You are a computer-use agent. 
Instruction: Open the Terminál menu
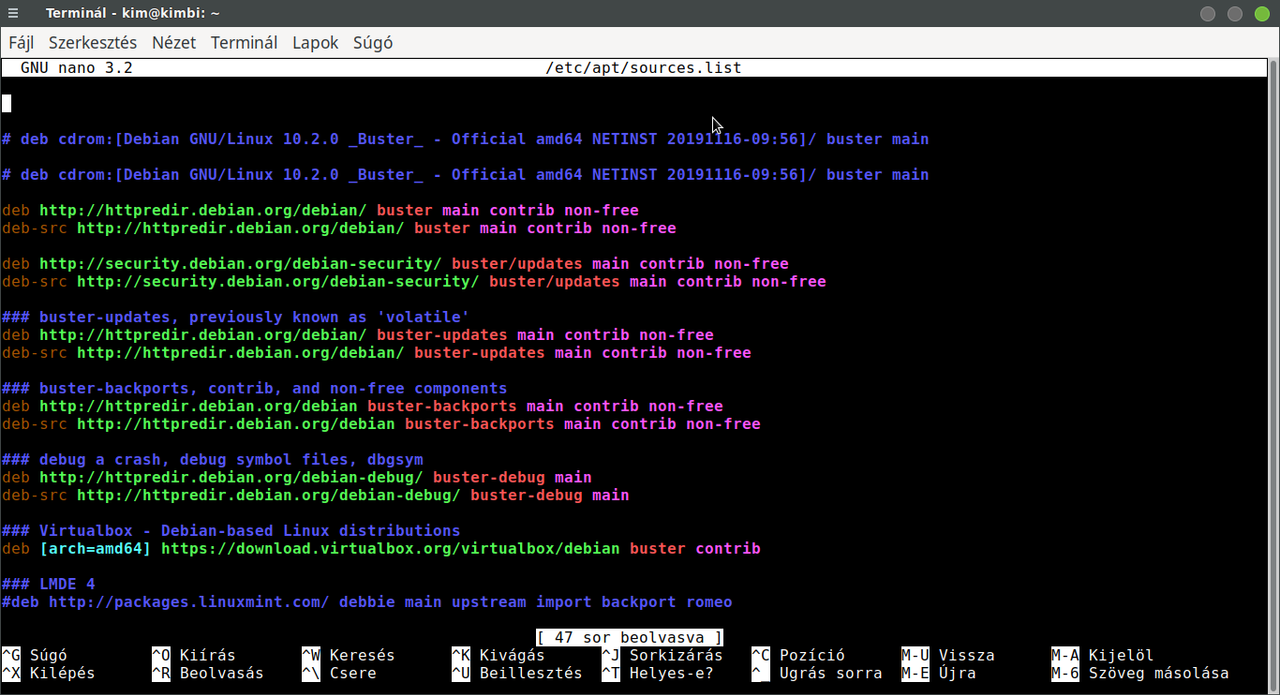coord(244,43)
